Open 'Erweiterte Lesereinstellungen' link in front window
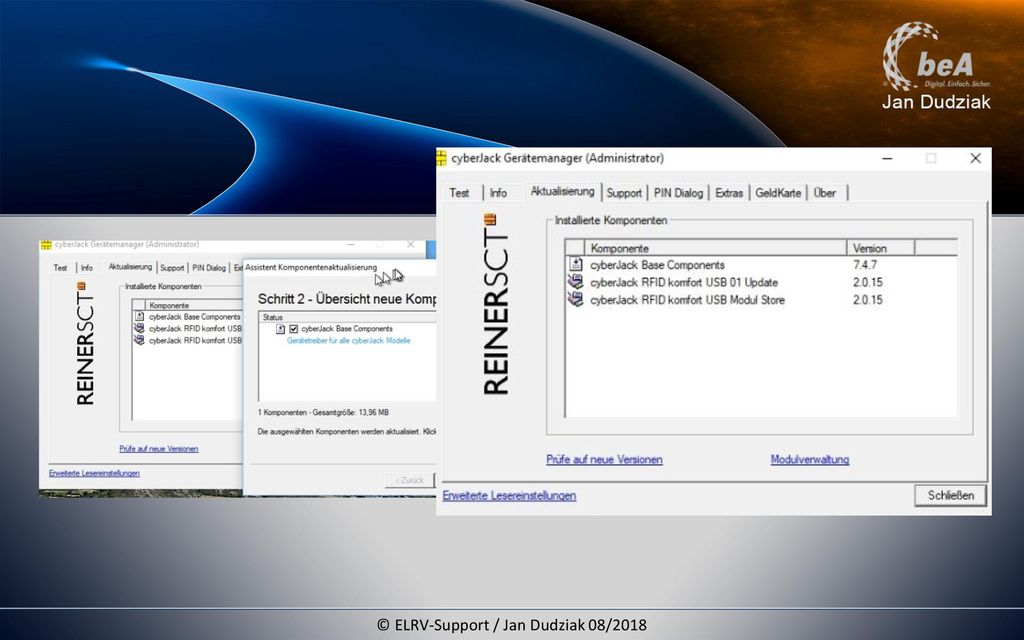 (509, 495)
